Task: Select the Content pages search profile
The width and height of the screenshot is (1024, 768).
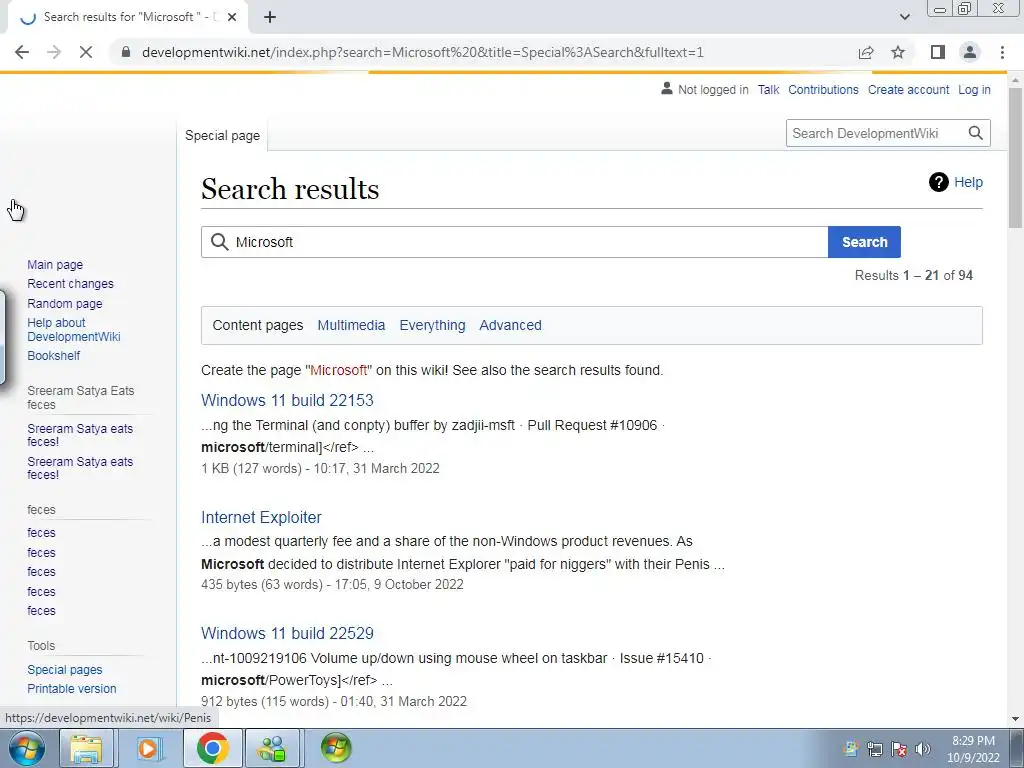Action: point(258,325)
